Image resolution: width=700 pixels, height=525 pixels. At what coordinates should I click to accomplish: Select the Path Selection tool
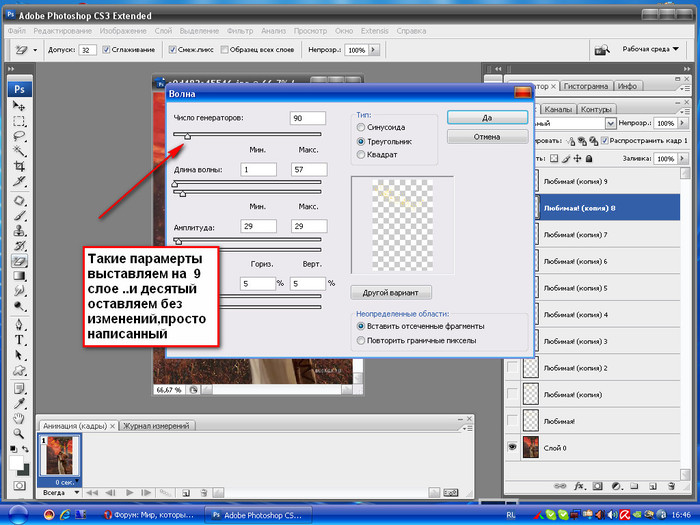coord(19,355)
